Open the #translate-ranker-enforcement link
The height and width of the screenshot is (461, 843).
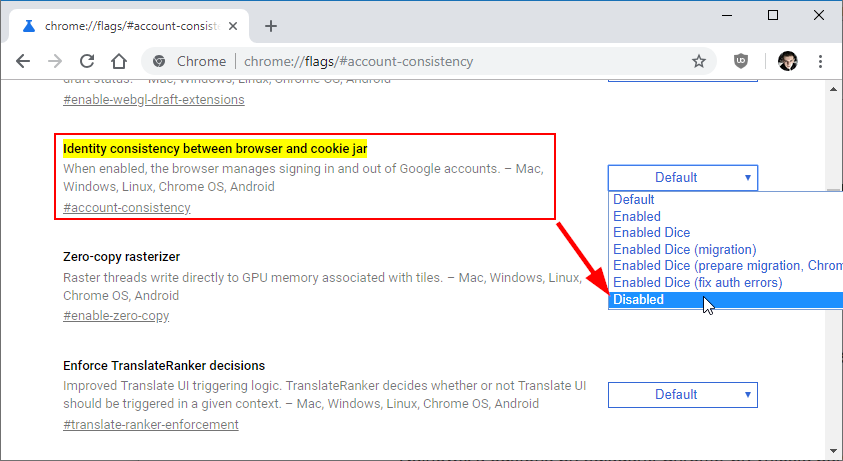tap(151, 424)
